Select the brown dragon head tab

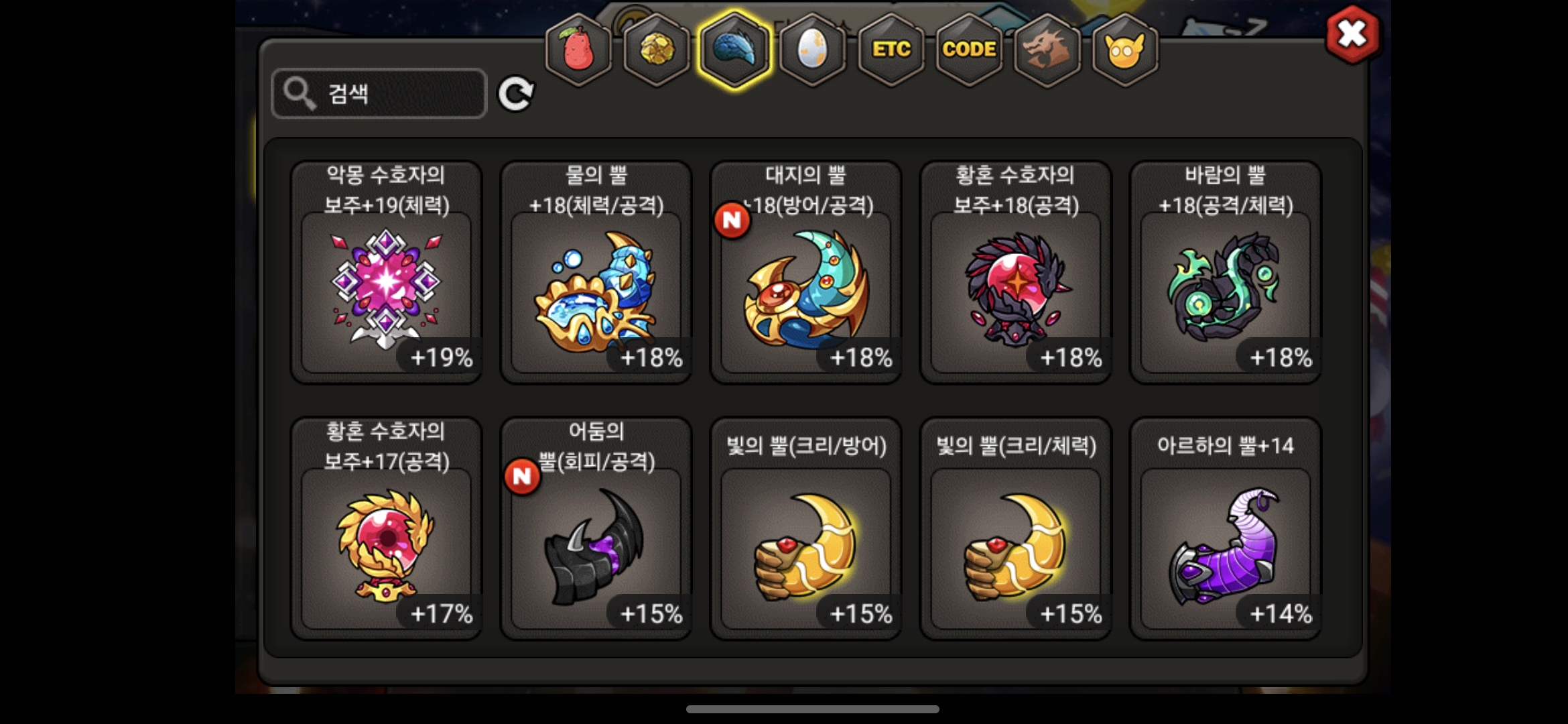tap(1047, 50)
